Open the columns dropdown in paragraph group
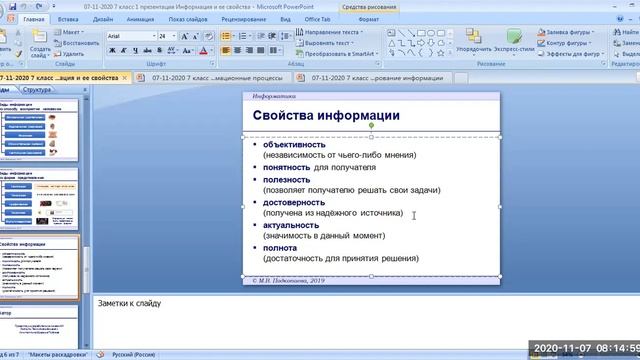This screenshot has width=640, height=360. coord(276,51)
